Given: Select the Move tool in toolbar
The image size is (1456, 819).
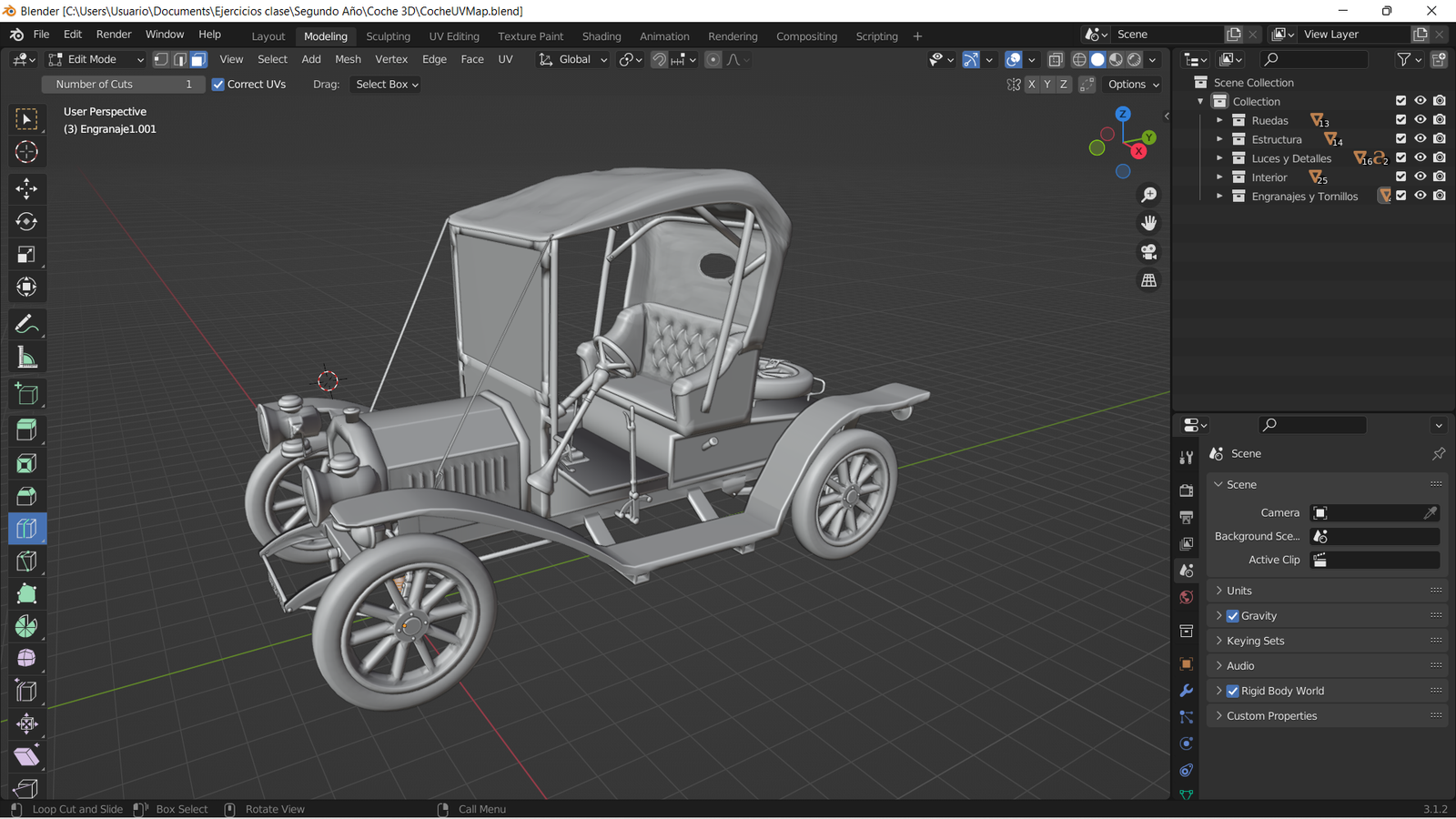Looking at the screenshot, I should 26,188.
